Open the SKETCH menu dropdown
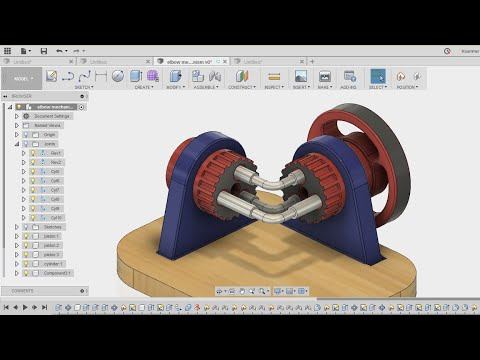The image size is (480, 360). tap(84, 87)
